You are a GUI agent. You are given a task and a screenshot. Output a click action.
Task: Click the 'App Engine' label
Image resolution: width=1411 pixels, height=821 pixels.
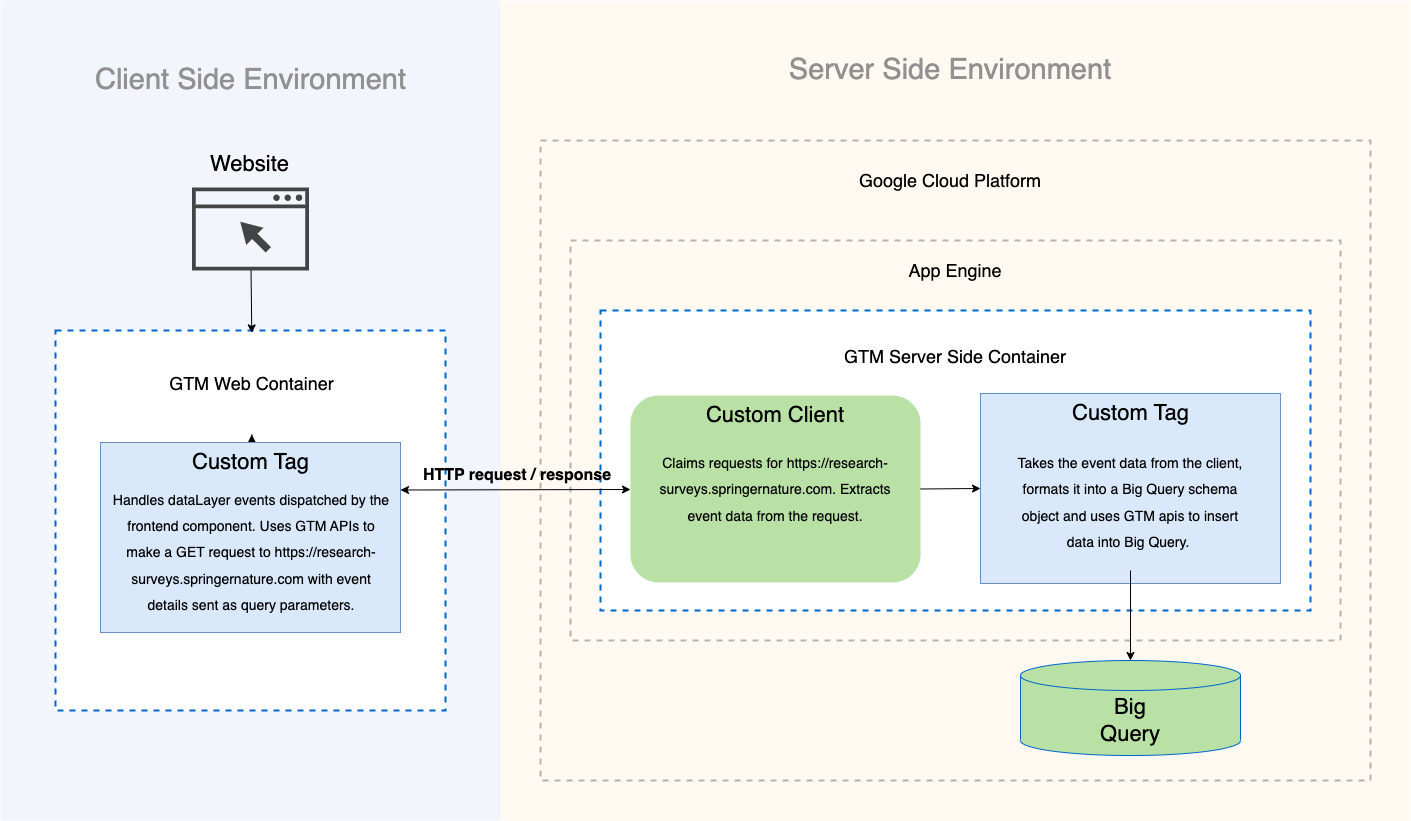(955, 271)
